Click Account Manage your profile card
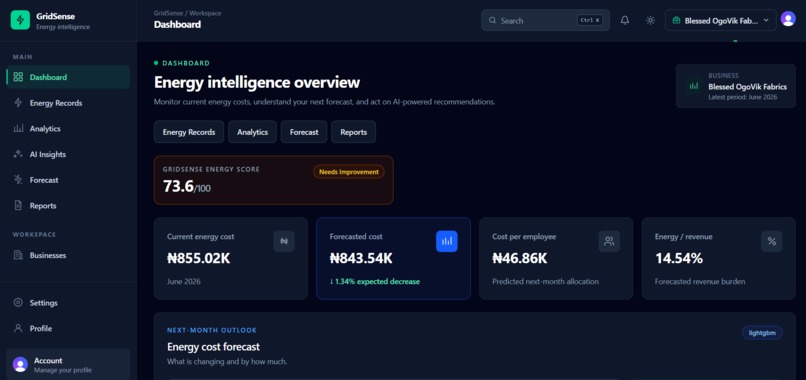Image resolution: width=806 pixels, height=380 pixels. pyautogui.click(x=68, y=364)
